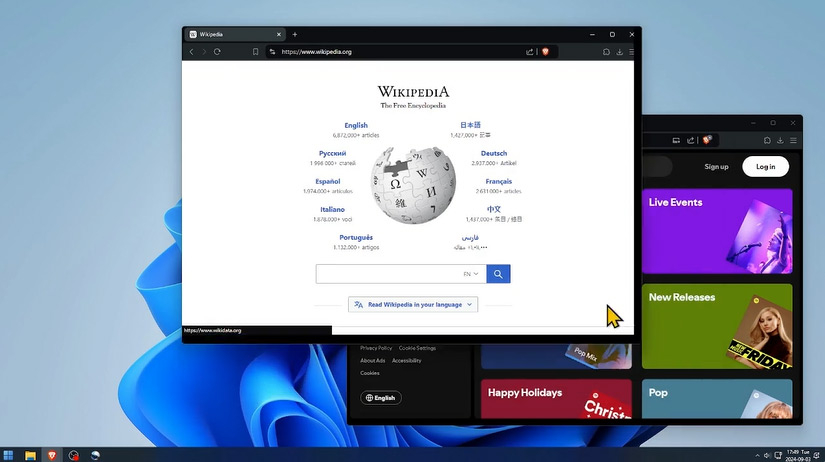Open Brave Shields in the Wikipedia window

click(x=546, y=52)
